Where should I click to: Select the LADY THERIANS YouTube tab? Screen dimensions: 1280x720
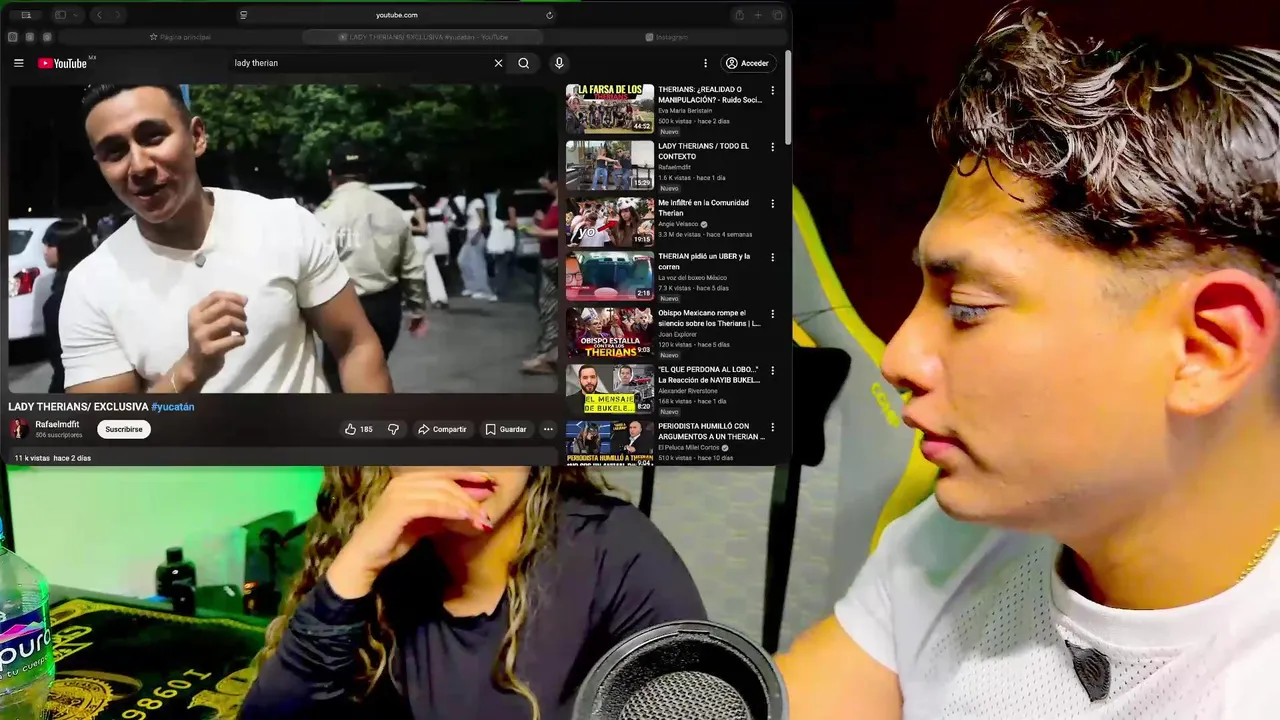[x=423, y=37]
